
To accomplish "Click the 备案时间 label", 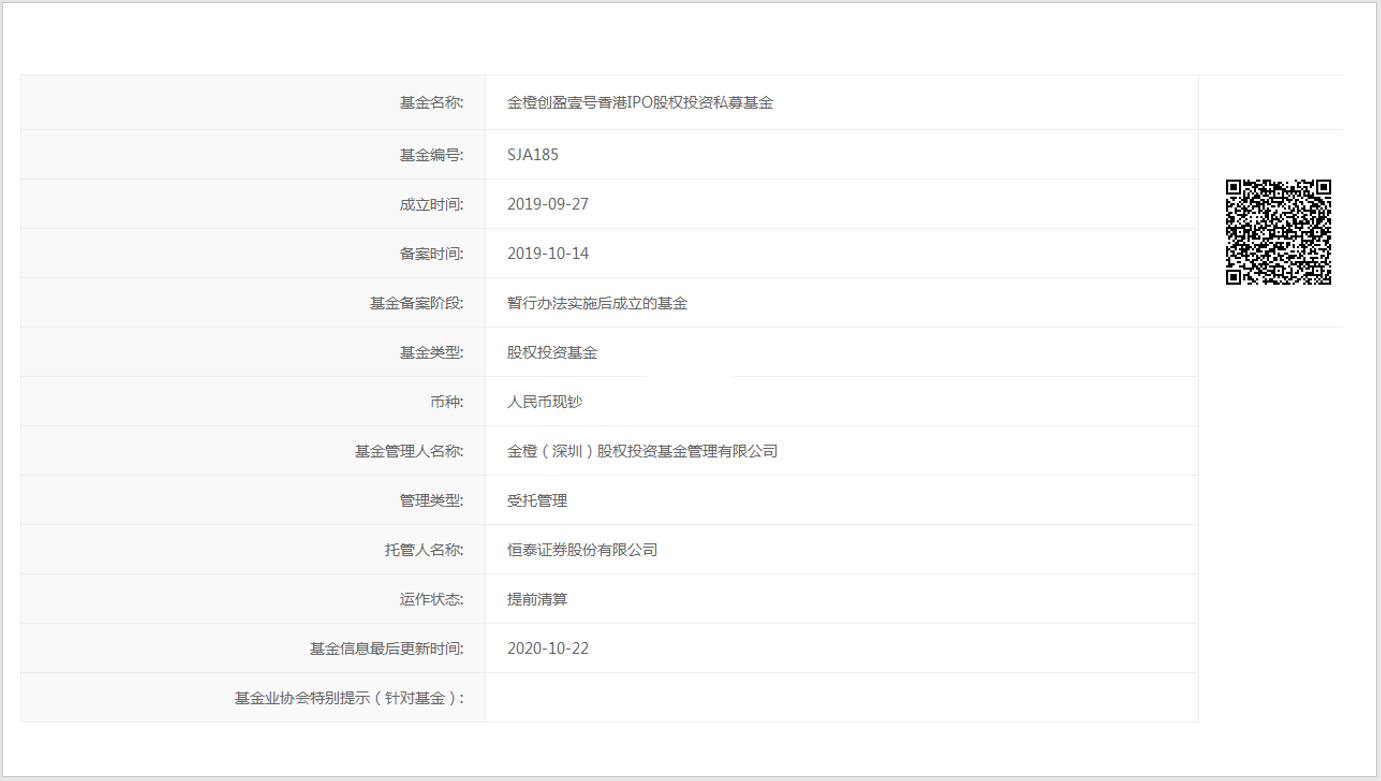I will coord(432,253).
